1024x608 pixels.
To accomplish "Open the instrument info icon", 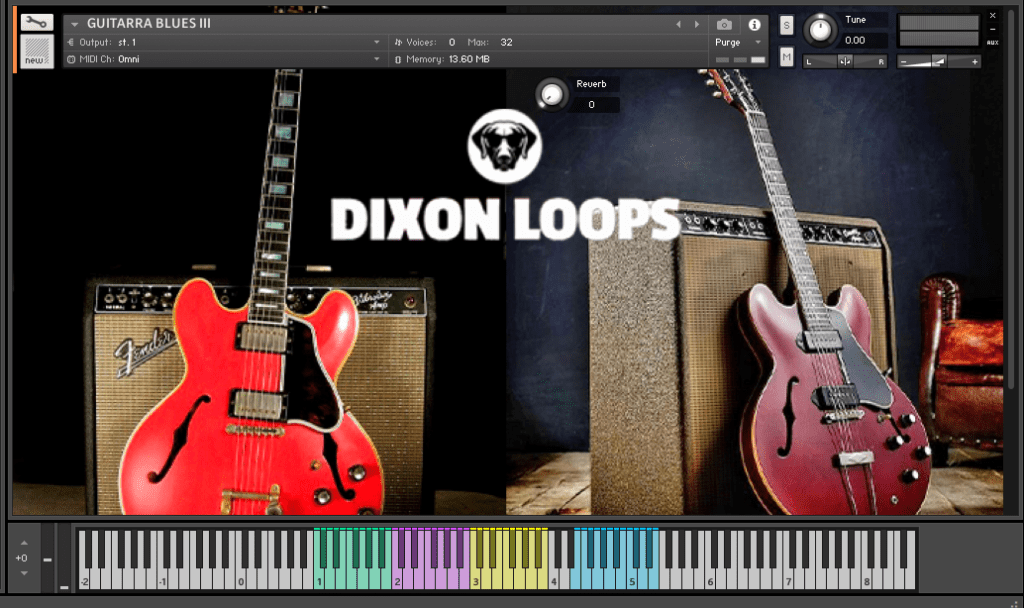I will [x=754, y=24].
